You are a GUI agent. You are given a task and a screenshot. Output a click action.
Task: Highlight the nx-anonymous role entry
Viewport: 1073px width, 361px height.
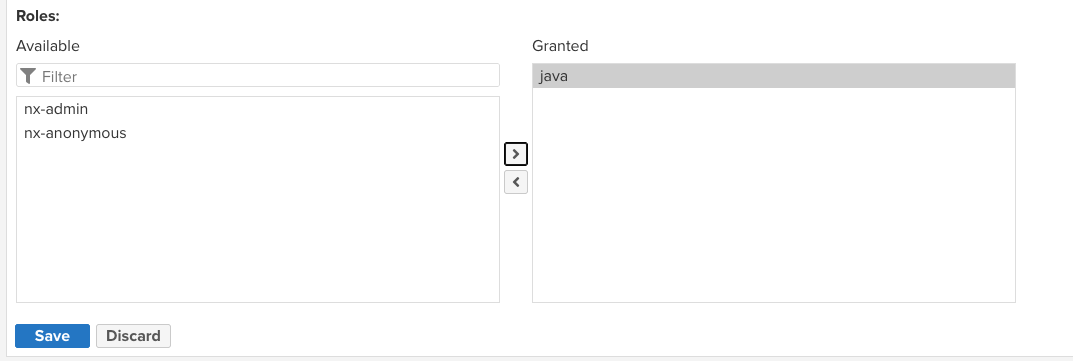[258, 133]
